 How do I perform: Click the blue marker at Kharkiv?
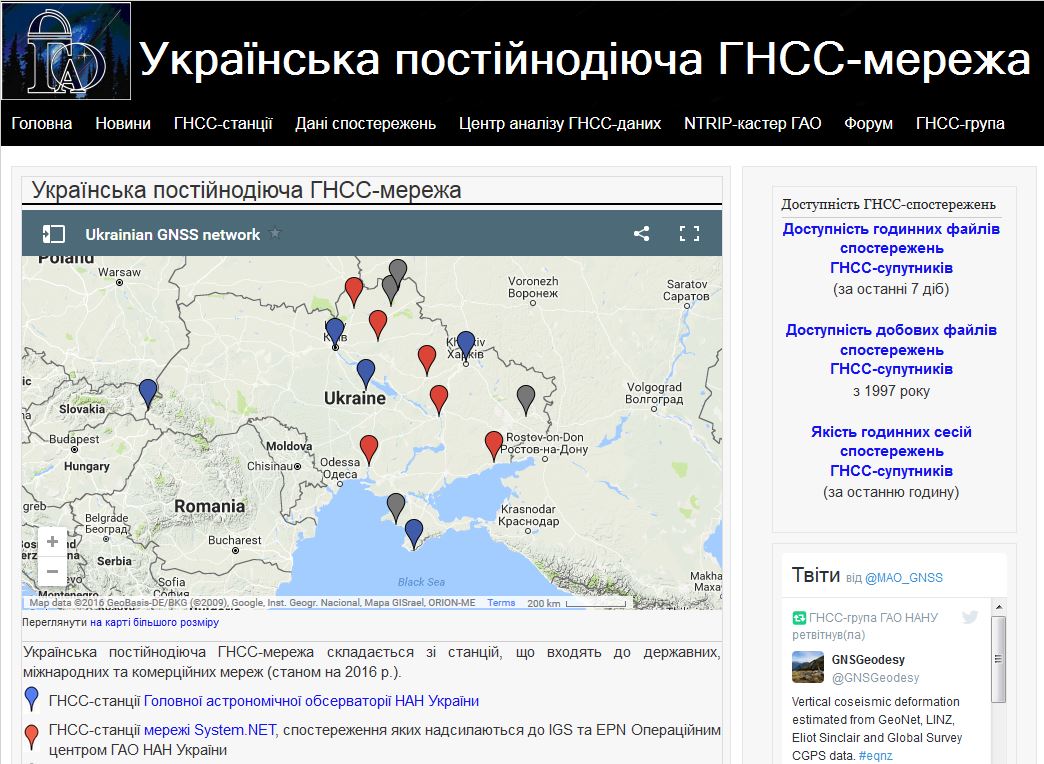pos(466,344)
